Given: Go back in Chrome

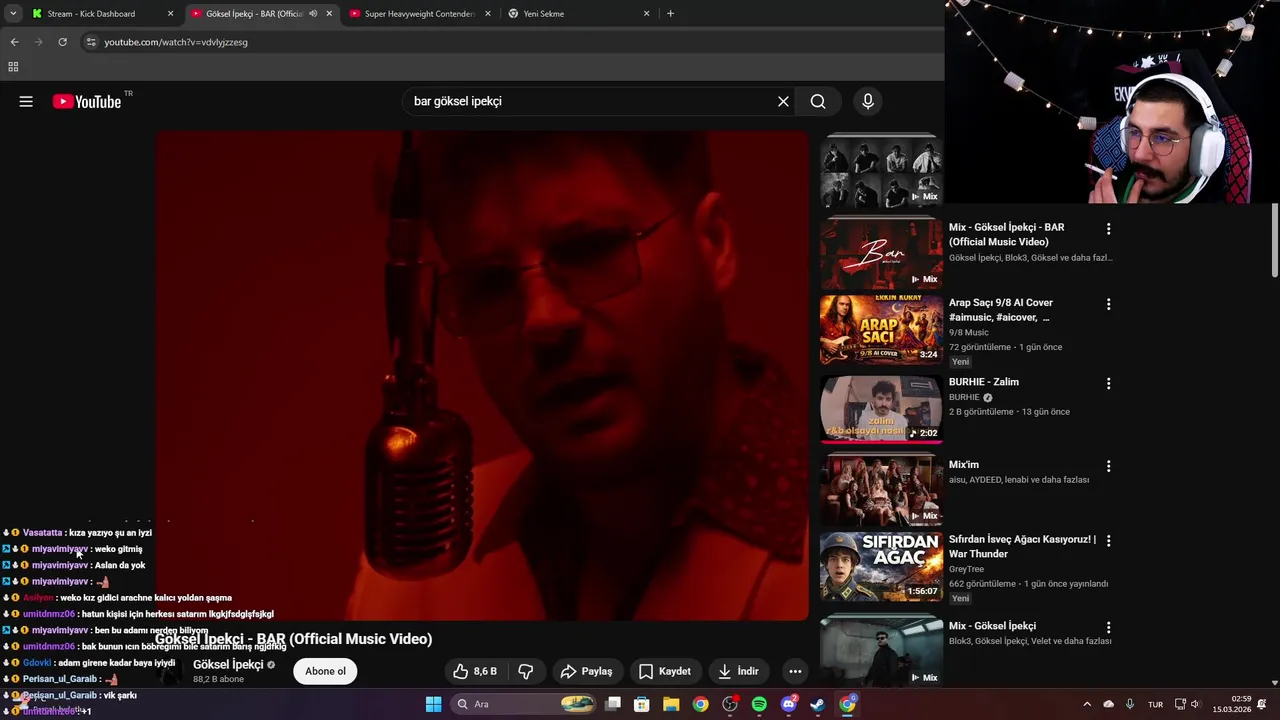Looking at the screenshot, I should pos(14,42).
